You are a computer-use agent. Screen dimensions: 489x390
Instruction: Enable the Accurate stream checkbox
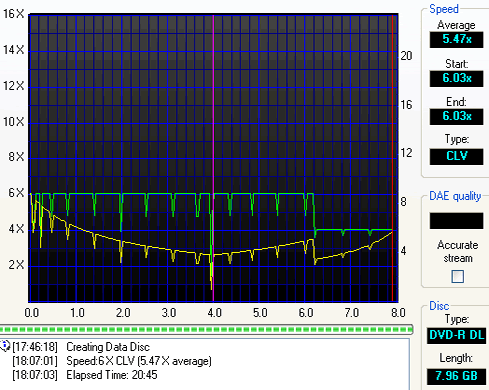(x=457, y=276)
